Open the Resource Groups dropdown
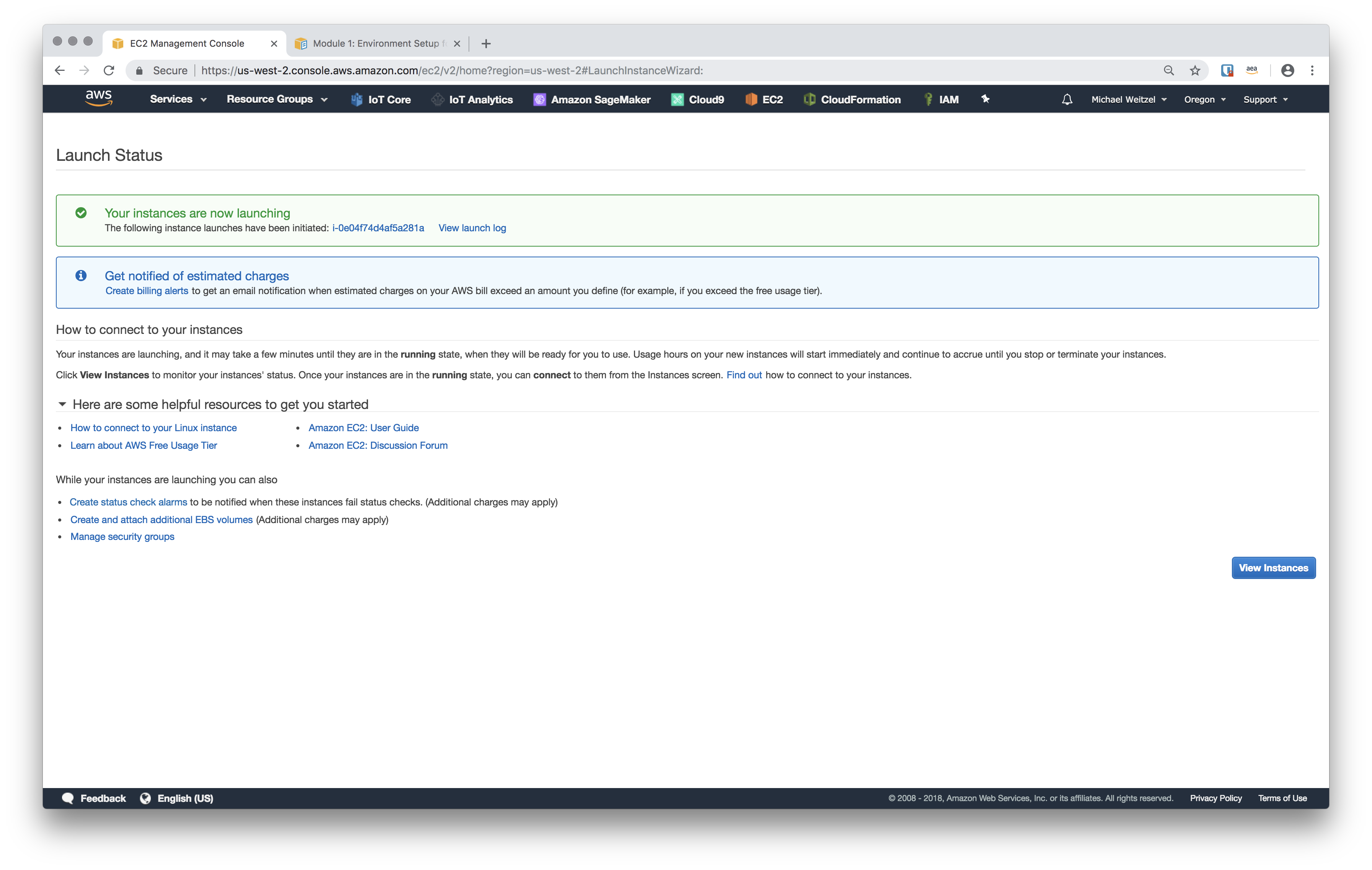This screenshot has height=870, width=1372. click(277, 99)
